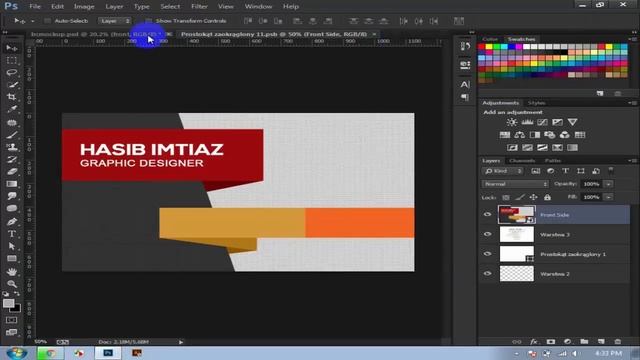Hide the Warstwa 3 layer
640x360 pixels.
487,234
